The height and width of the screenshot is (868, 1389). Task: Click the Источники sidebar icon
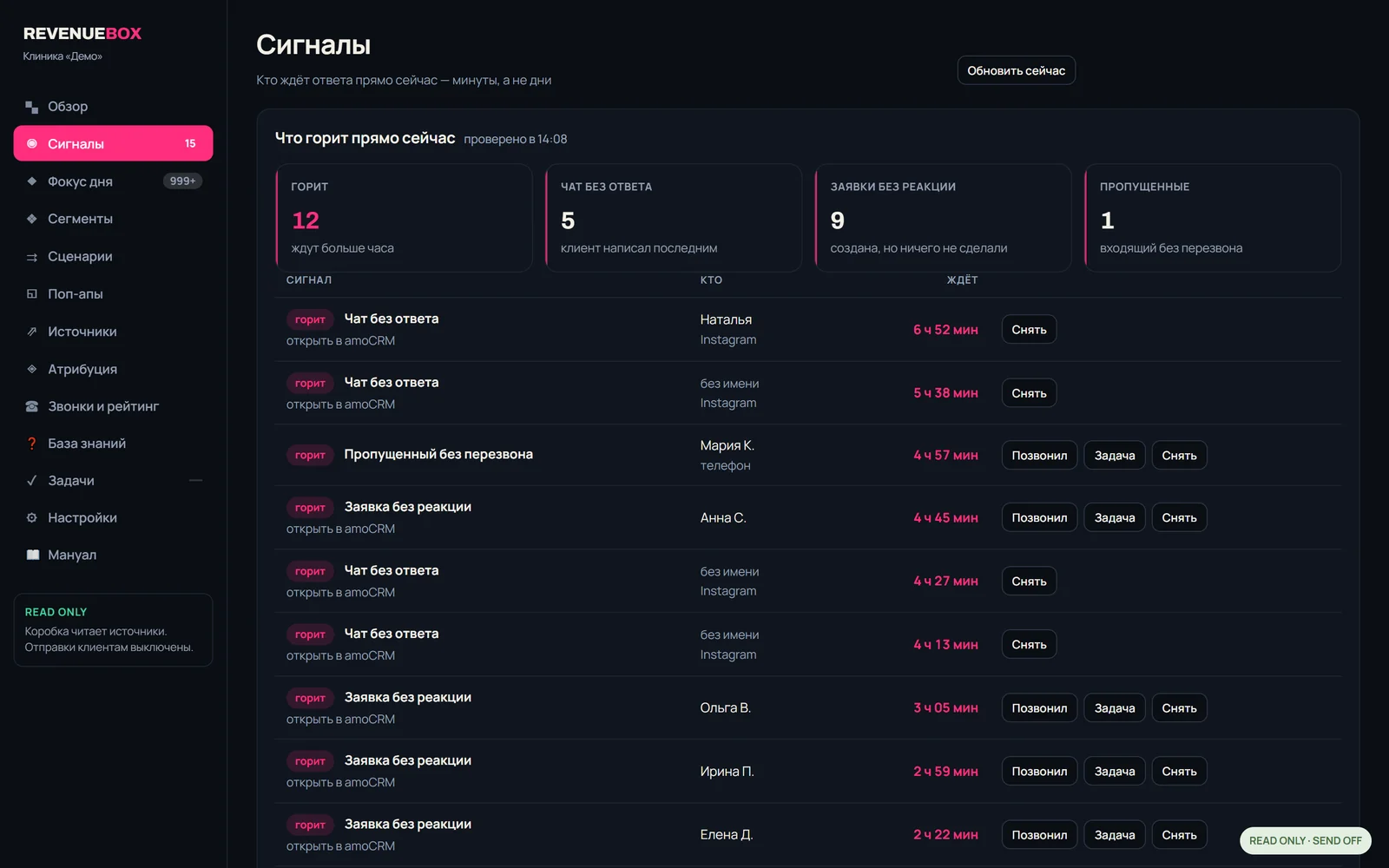click(x=32, y=332)
